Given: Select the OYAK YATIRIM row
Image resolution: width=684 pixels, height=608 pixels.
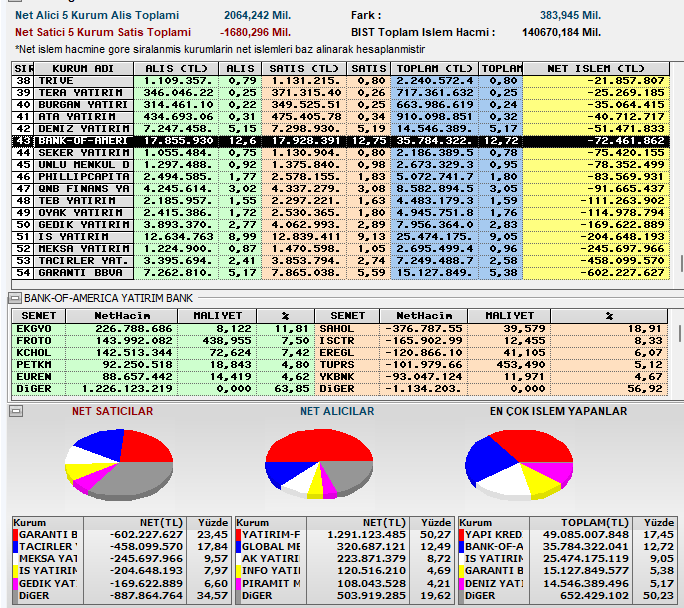Looking at the screenshot, I should (340, 213).
